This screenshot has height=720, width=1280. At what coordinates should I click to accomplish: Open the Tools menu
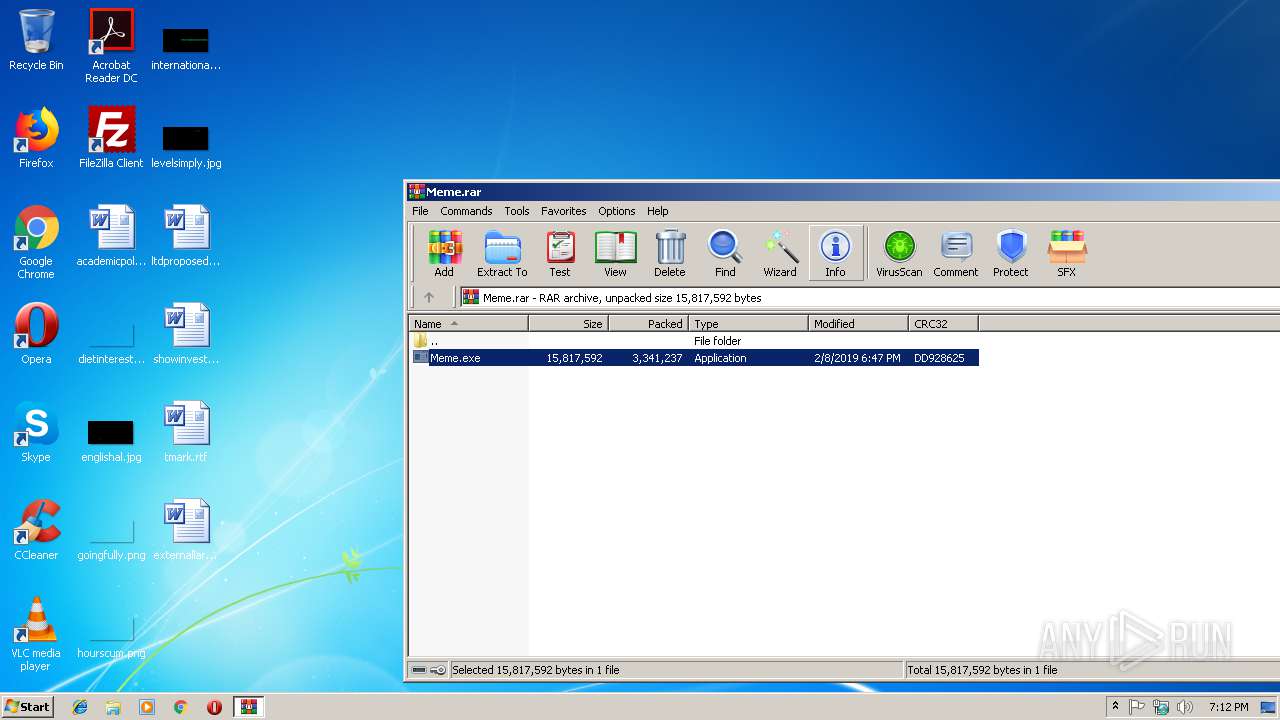(517, 211)
